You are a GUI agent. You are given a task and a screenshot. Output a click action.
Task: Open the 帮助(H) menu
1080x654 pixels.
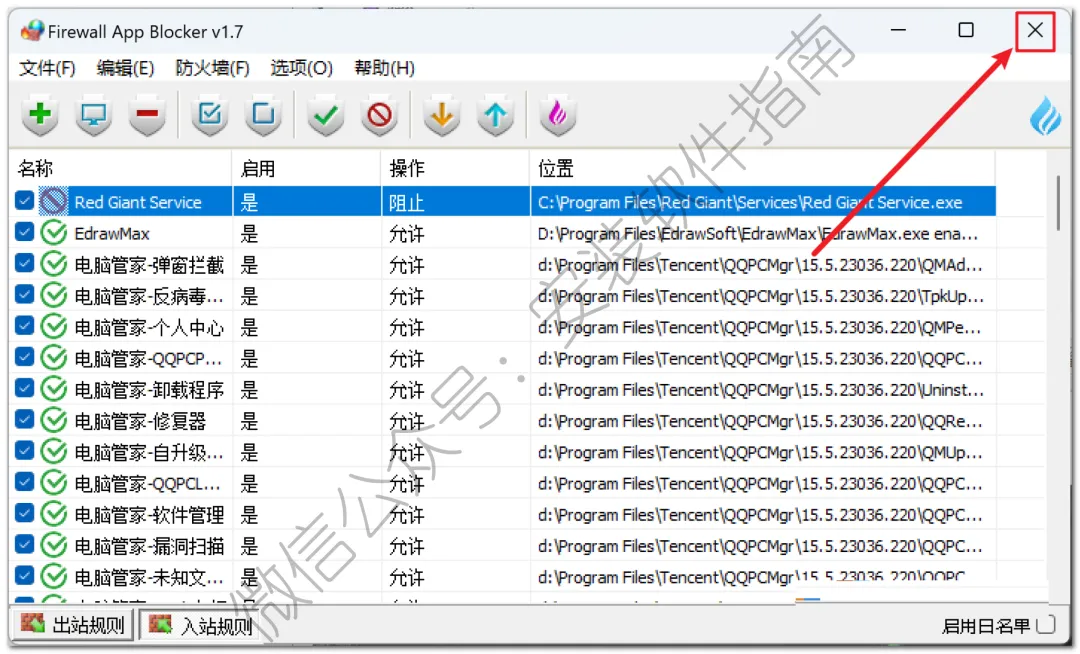[x=384, y=68]
